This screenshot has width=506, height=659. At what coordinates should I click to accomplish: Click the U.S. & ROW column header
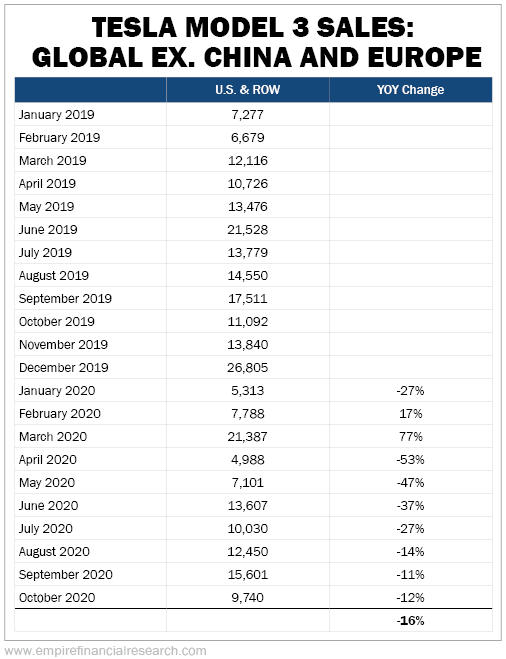[x=248, y=90]
